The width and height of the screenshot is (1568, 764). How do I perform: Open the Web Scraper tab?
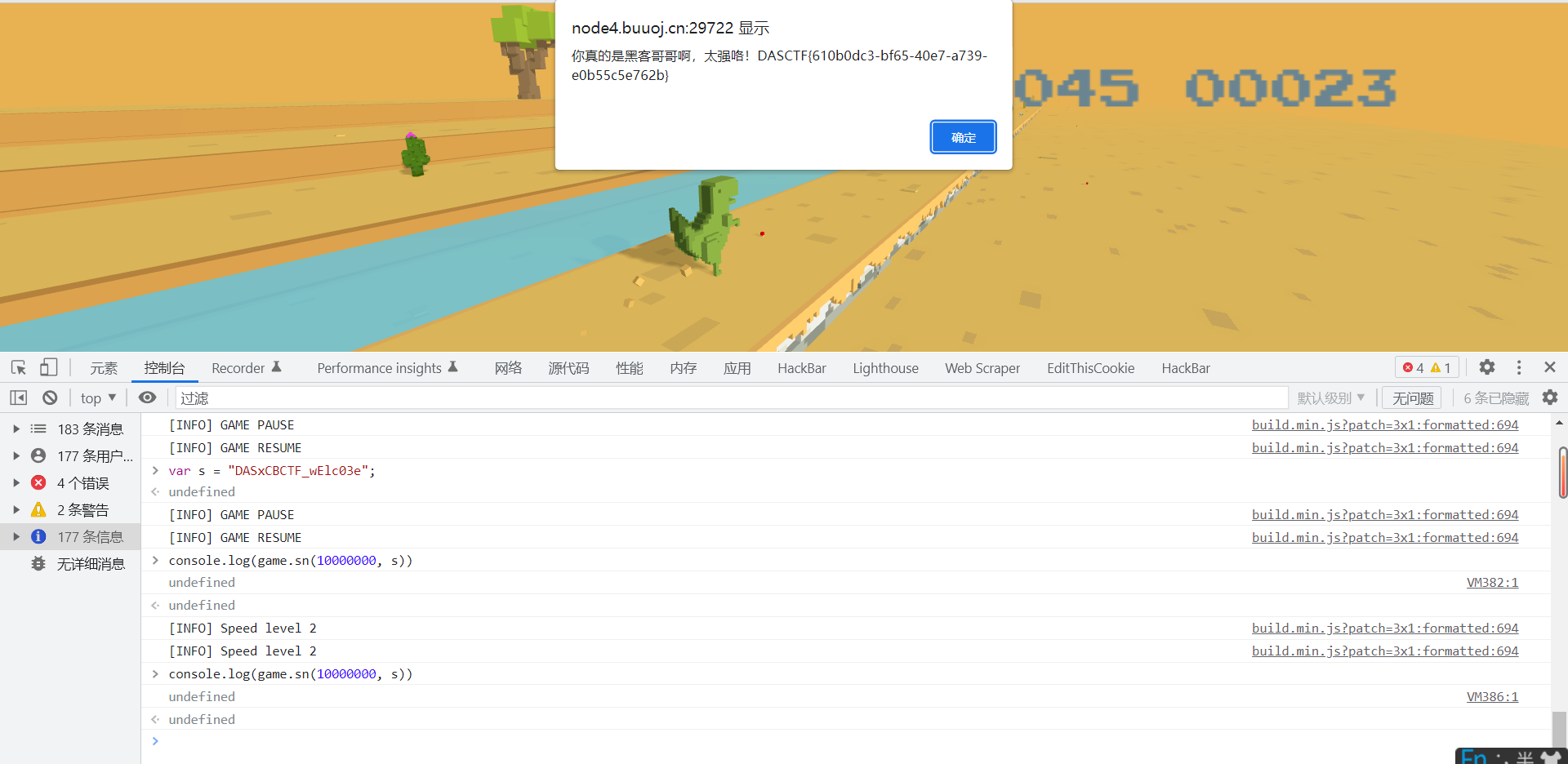click(x=982, y=368)
